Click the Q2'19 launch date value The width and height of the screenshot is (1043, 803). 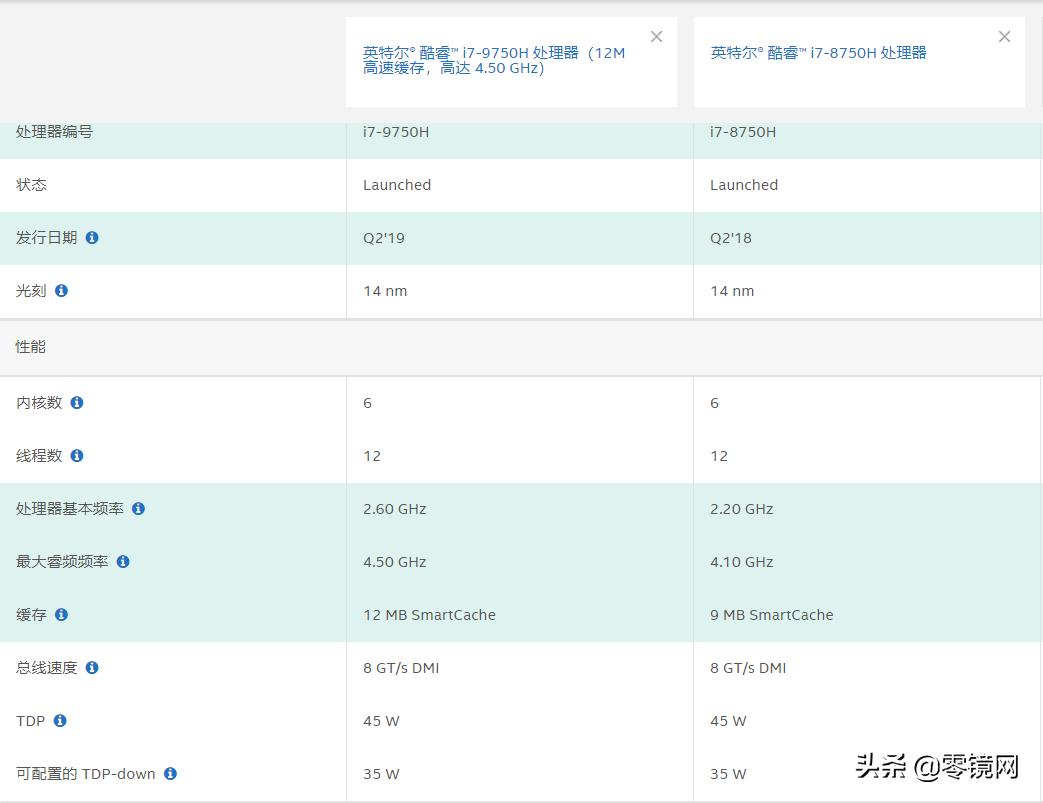(384, 238)
